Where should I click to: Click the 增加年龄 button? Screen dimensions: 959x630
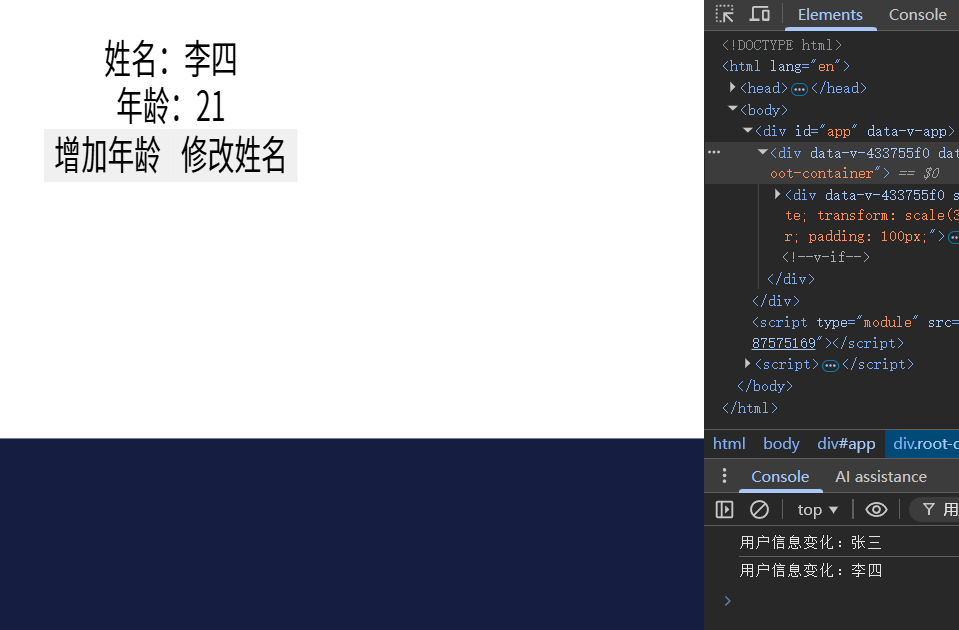107,156
